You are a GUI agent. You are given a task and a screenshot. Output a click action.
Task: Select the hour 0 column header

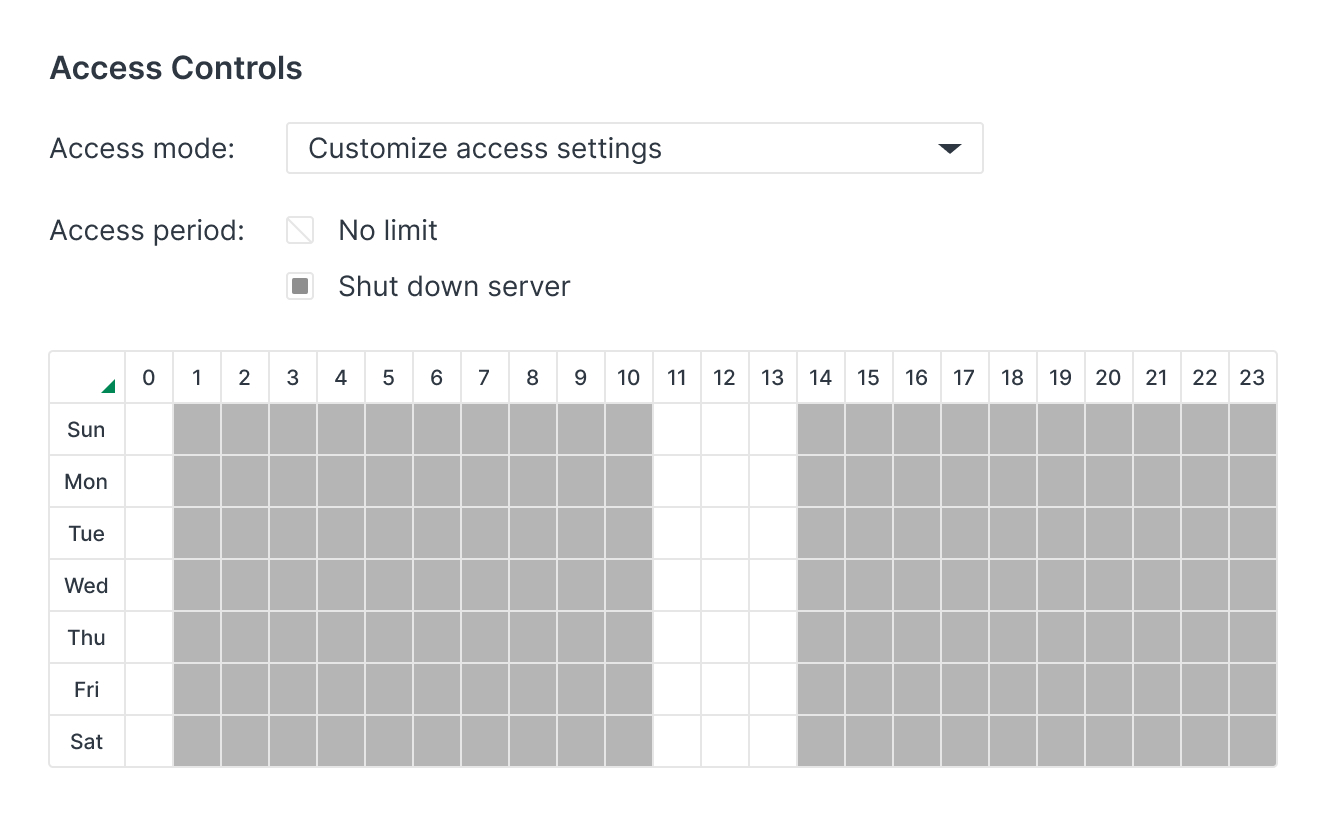(x=149, y=378)
